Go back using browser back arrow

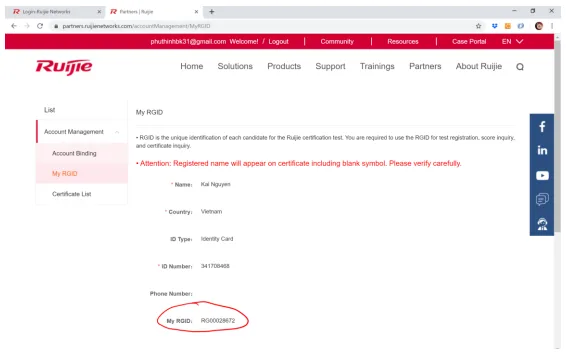pos(14,26)
